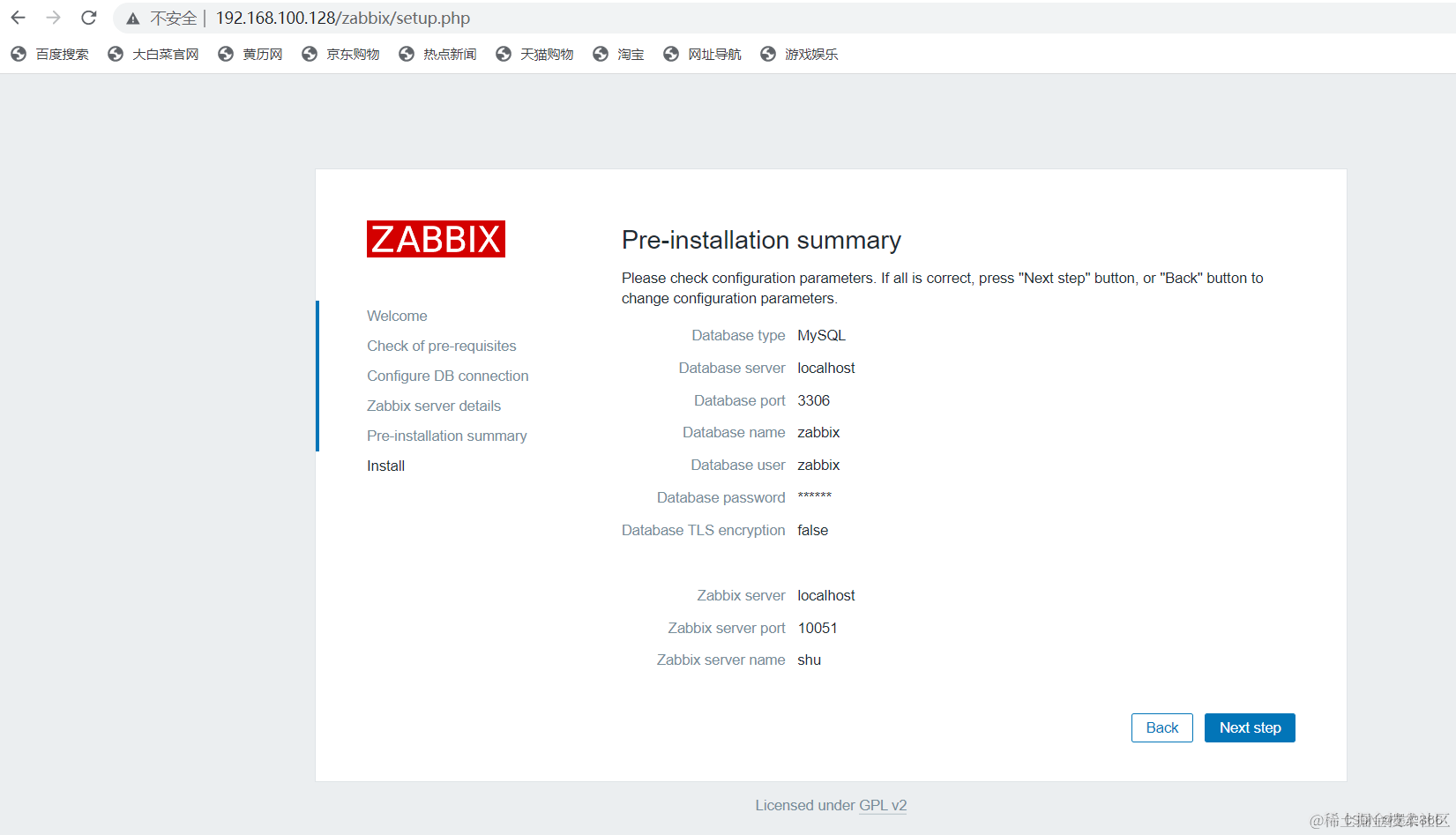
Task: Select Pre-installation summary step in sidebar
Action: pyautogui.click(x=447, y=436)
